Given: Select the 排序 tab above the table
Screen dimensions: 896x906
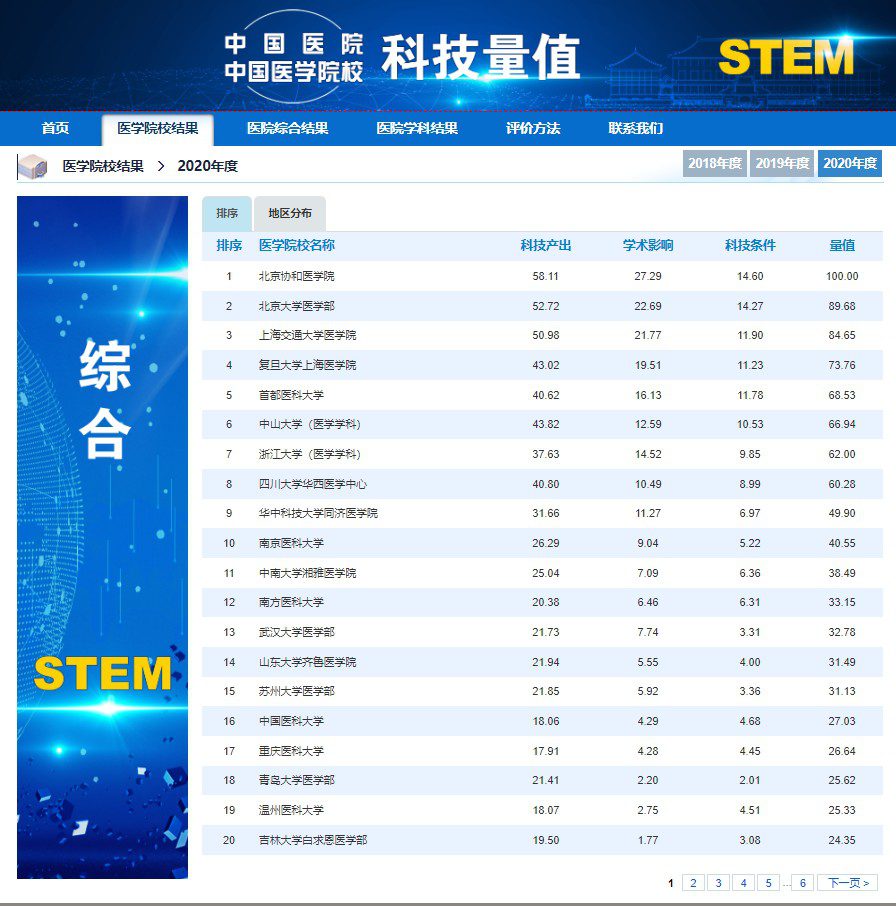Looking at the screenshot, I should point(227,214).
